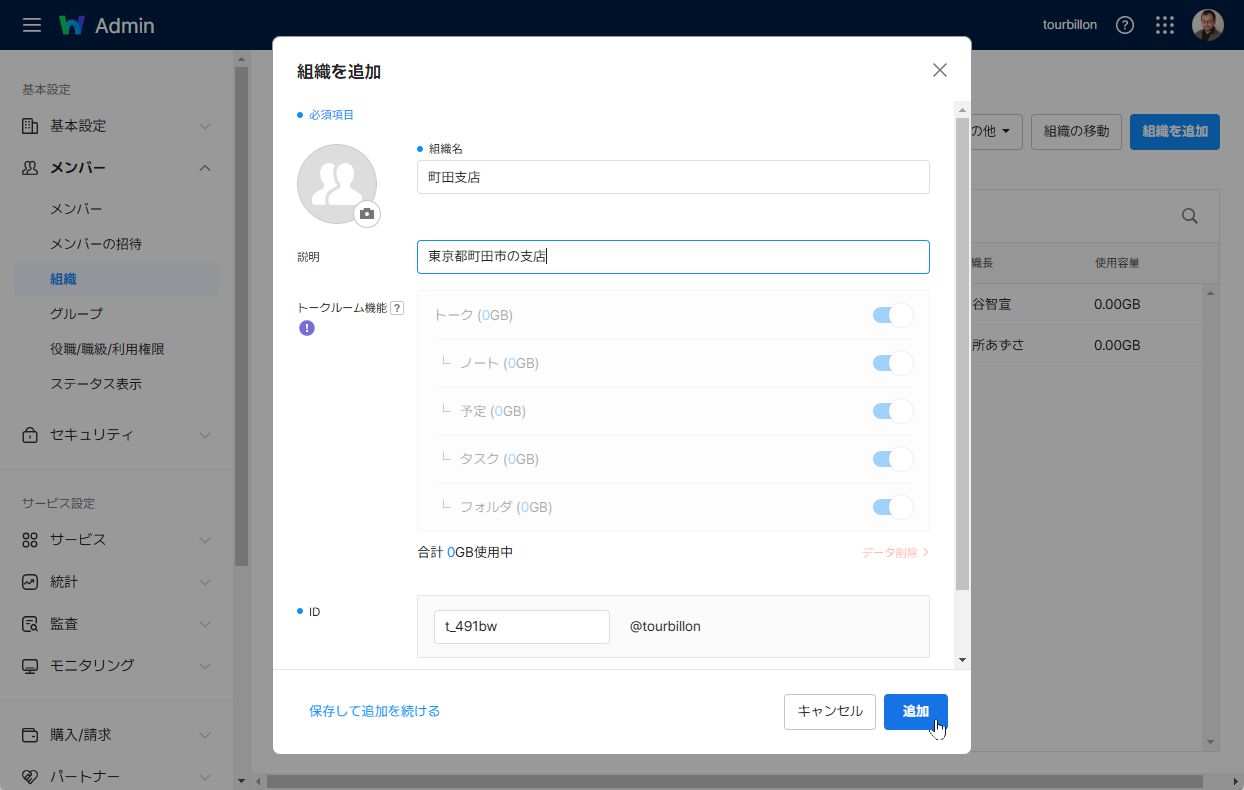The width and height of the screenshot is (1244, 790).
Task: Click the 合計 0GB使用中 text
Action: click(x=465, y=552)
